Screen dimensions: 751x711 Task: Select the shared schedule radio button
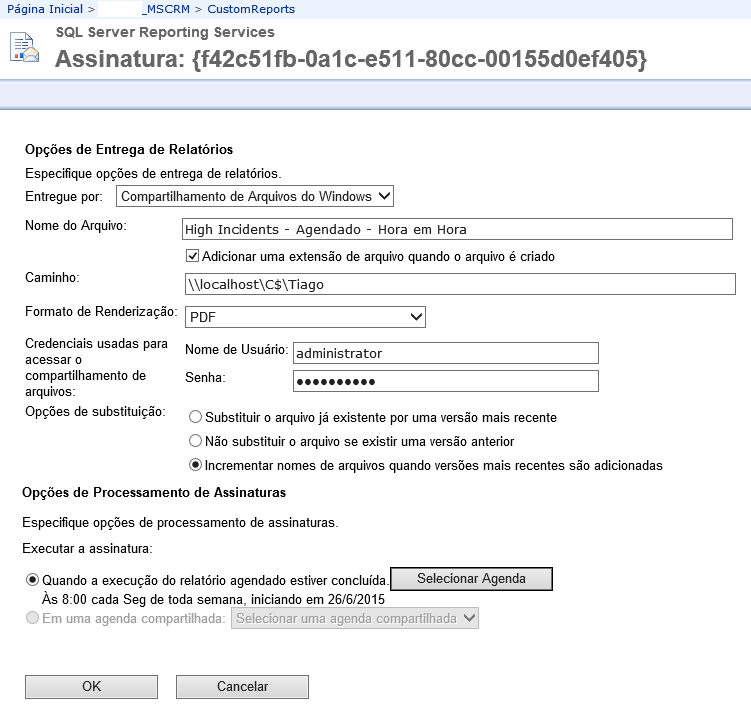[33, 619]
